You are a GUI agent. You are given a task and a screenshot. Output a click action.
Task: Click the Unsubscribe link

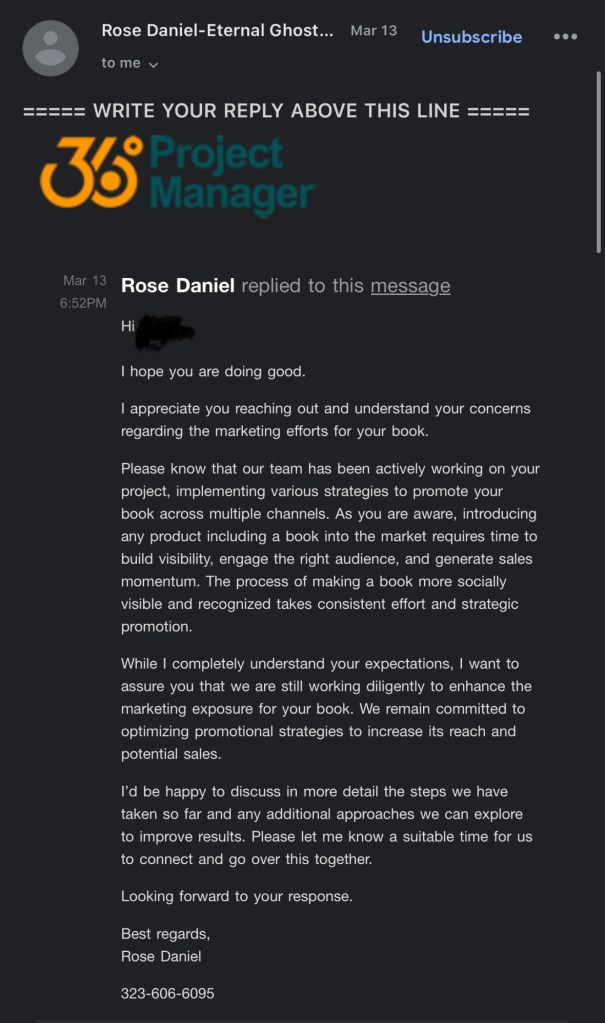click(x=471, y=37)
